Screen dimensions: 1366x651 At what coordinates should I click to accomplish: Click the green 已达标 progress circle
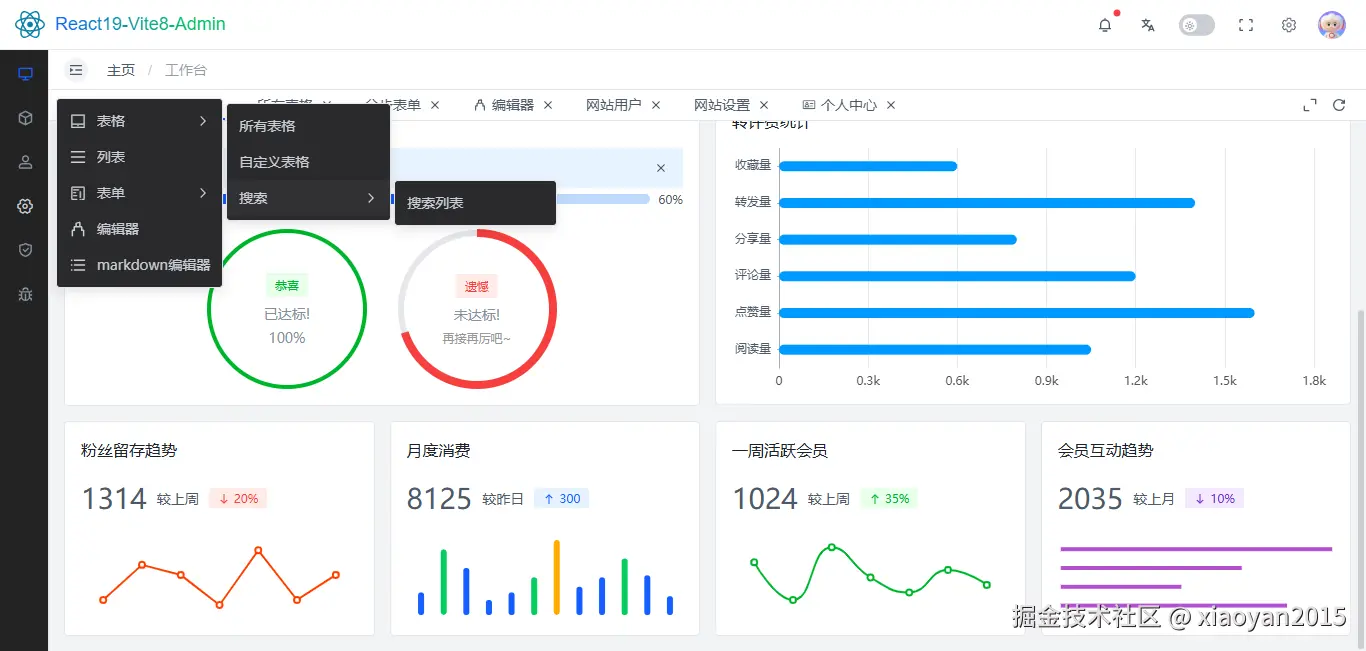(x=287, y=309)
